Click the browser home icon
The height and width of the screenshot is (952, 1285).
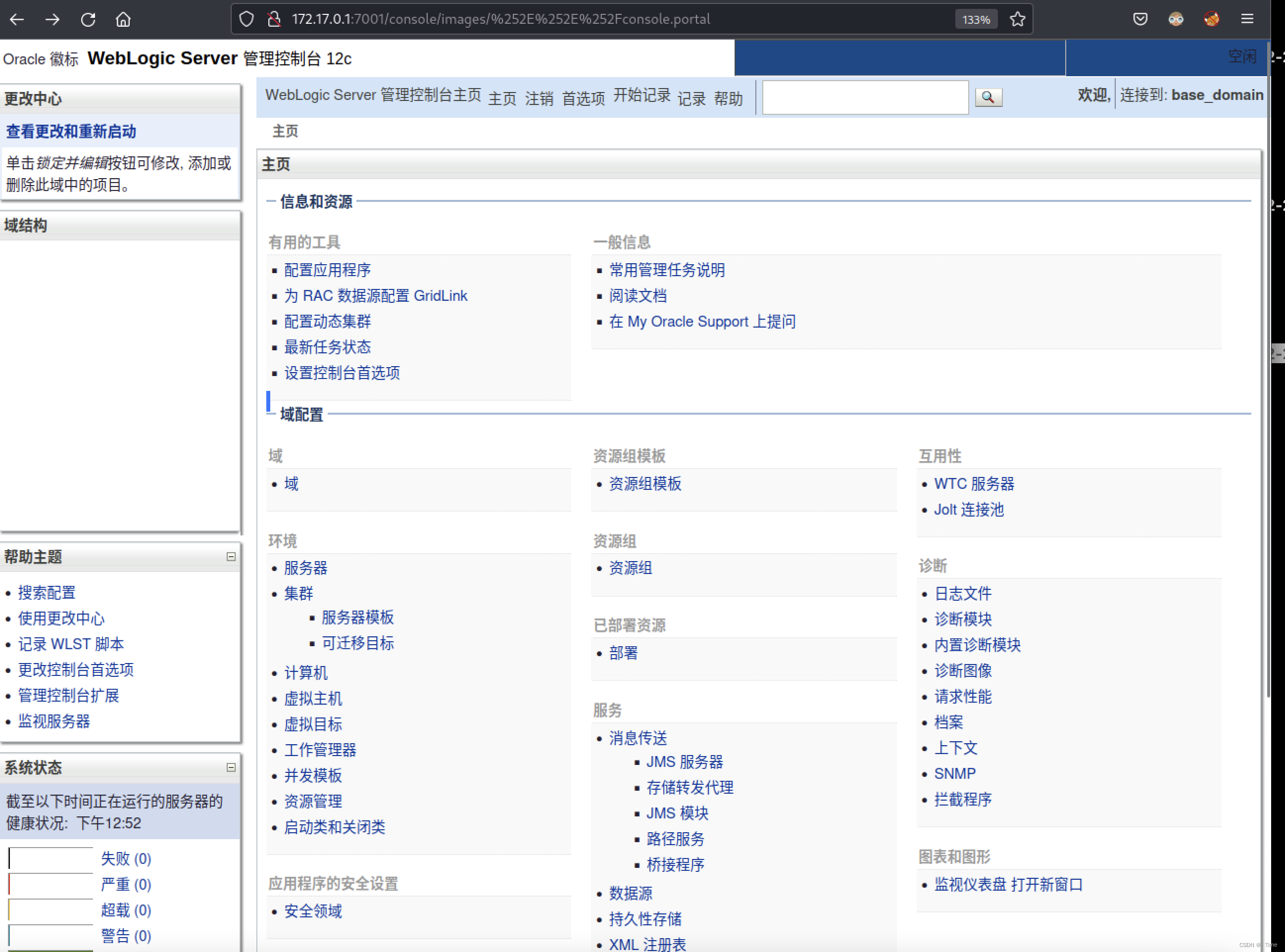[123, 19]
